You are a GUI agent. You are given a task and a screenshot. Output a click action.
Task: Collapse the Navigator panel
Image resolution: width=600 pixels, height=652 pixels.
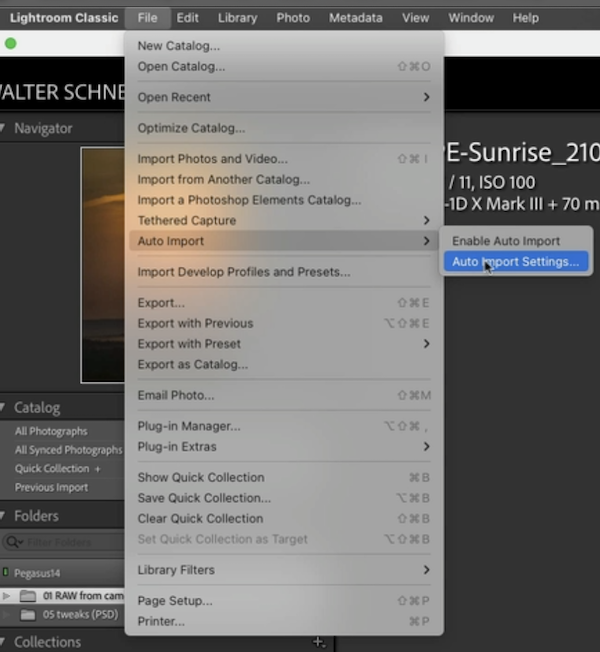5,128
